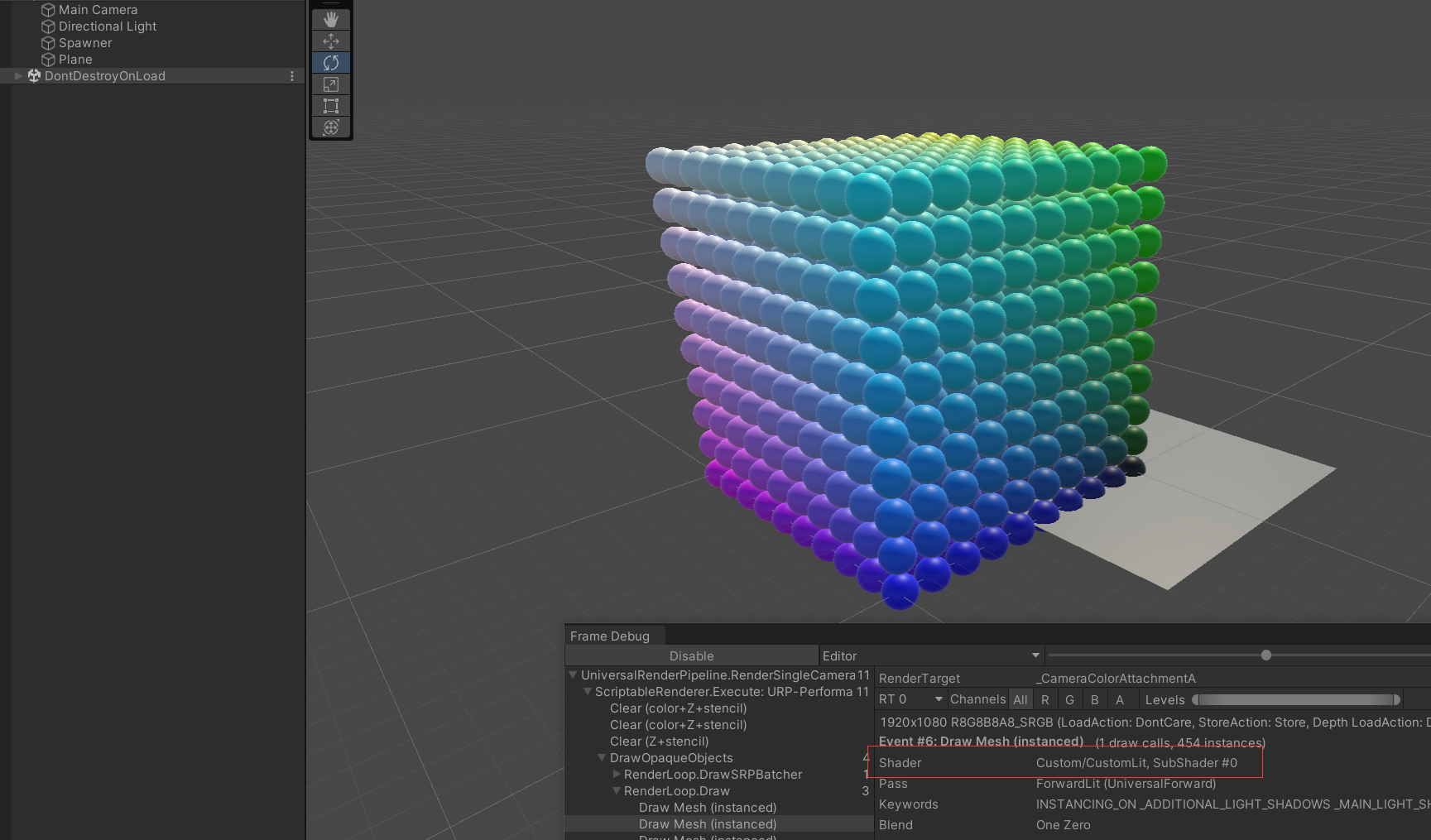Screen dimensions: 1431x840
Task: Show only the B channel
Action: tap(1094, 698)
